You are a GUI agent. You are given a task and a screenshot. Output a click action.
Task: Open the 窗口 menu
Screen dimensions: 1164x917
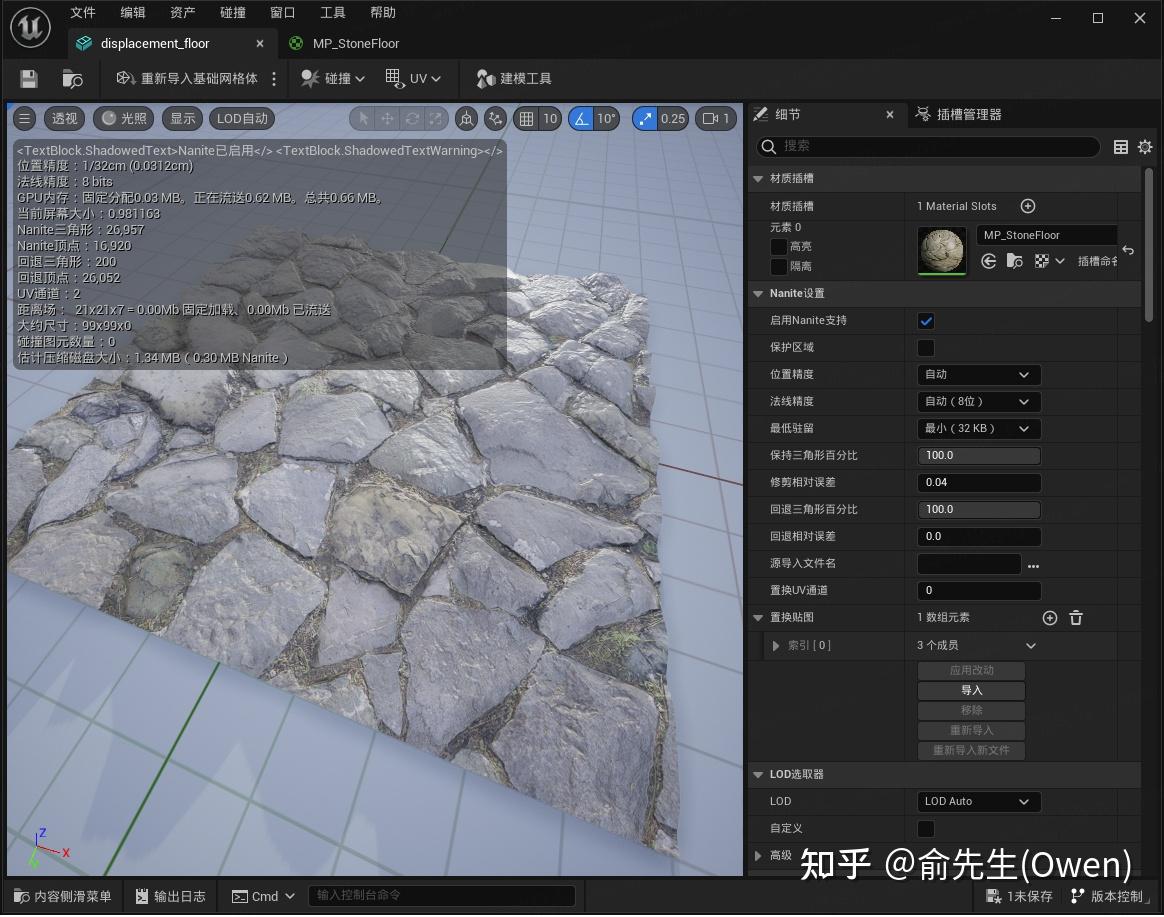coord(281,13)
